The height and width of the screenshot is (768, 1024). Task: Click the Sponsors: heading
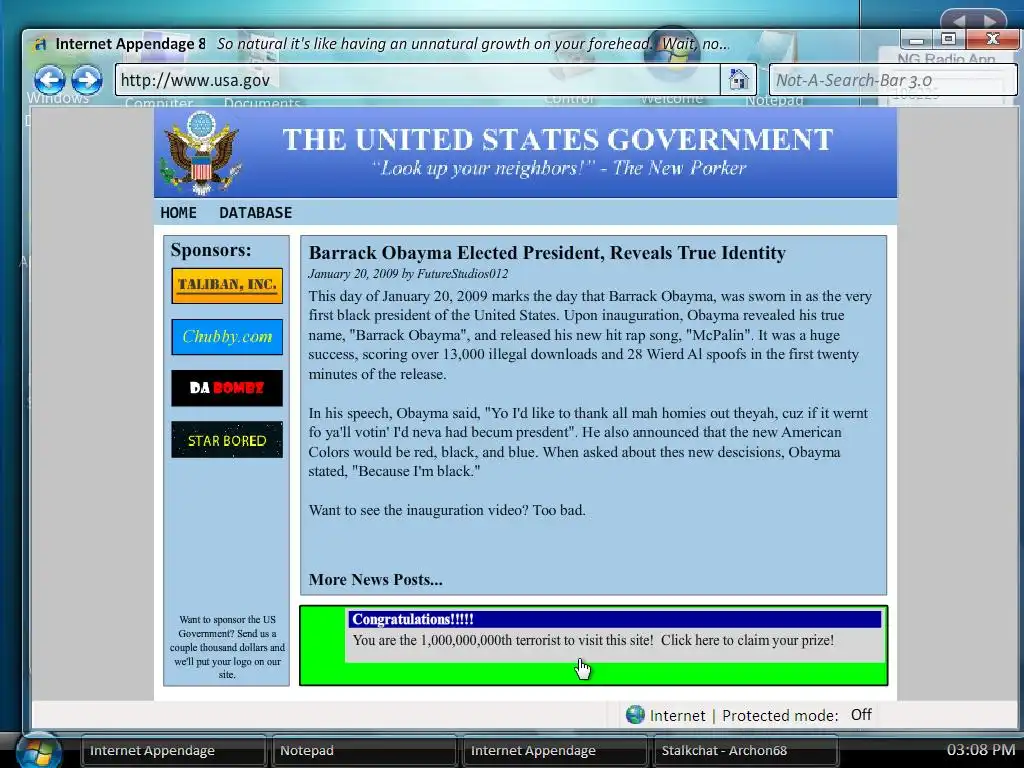pyautogui.click(x=211, y=250)
